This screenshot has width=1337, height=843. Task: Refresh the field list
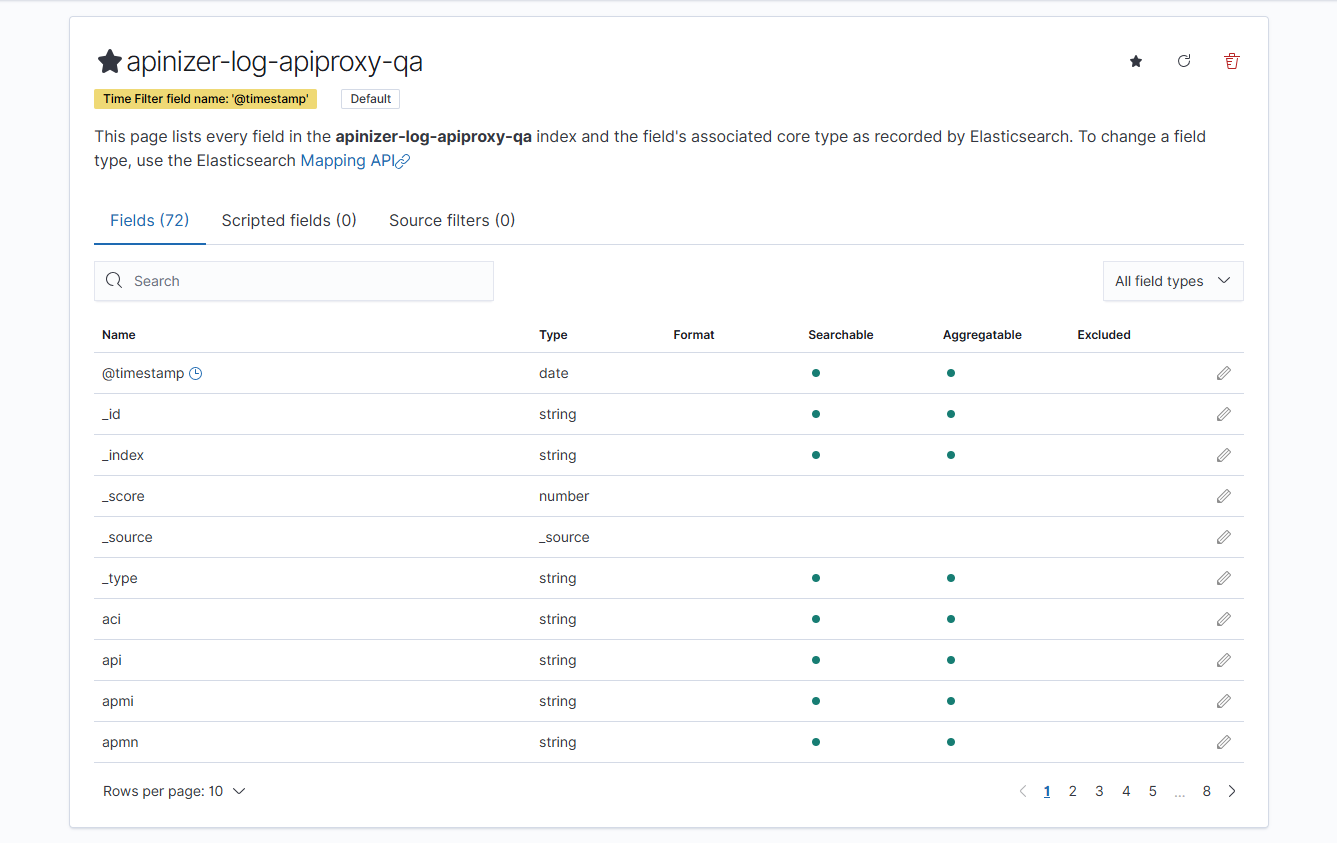pyautogui.click(x=1183, y=61)
